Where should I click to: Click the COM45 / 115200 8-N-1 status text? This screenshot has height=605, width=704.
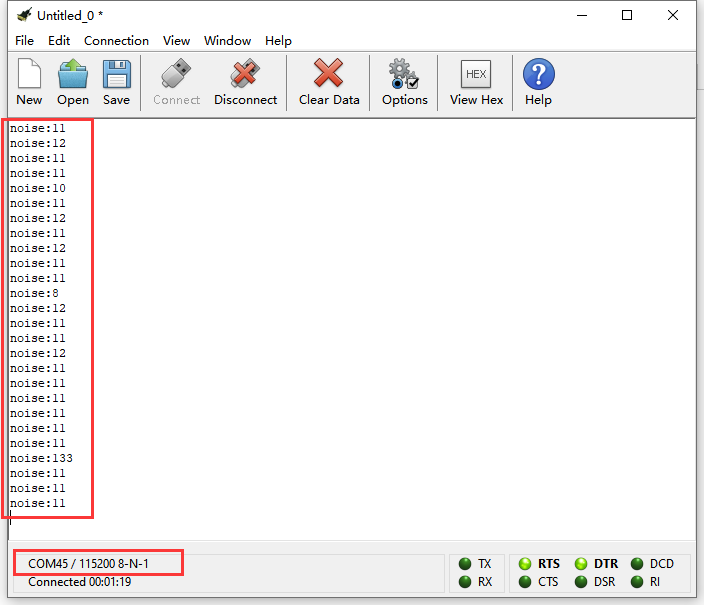(88, 564)
